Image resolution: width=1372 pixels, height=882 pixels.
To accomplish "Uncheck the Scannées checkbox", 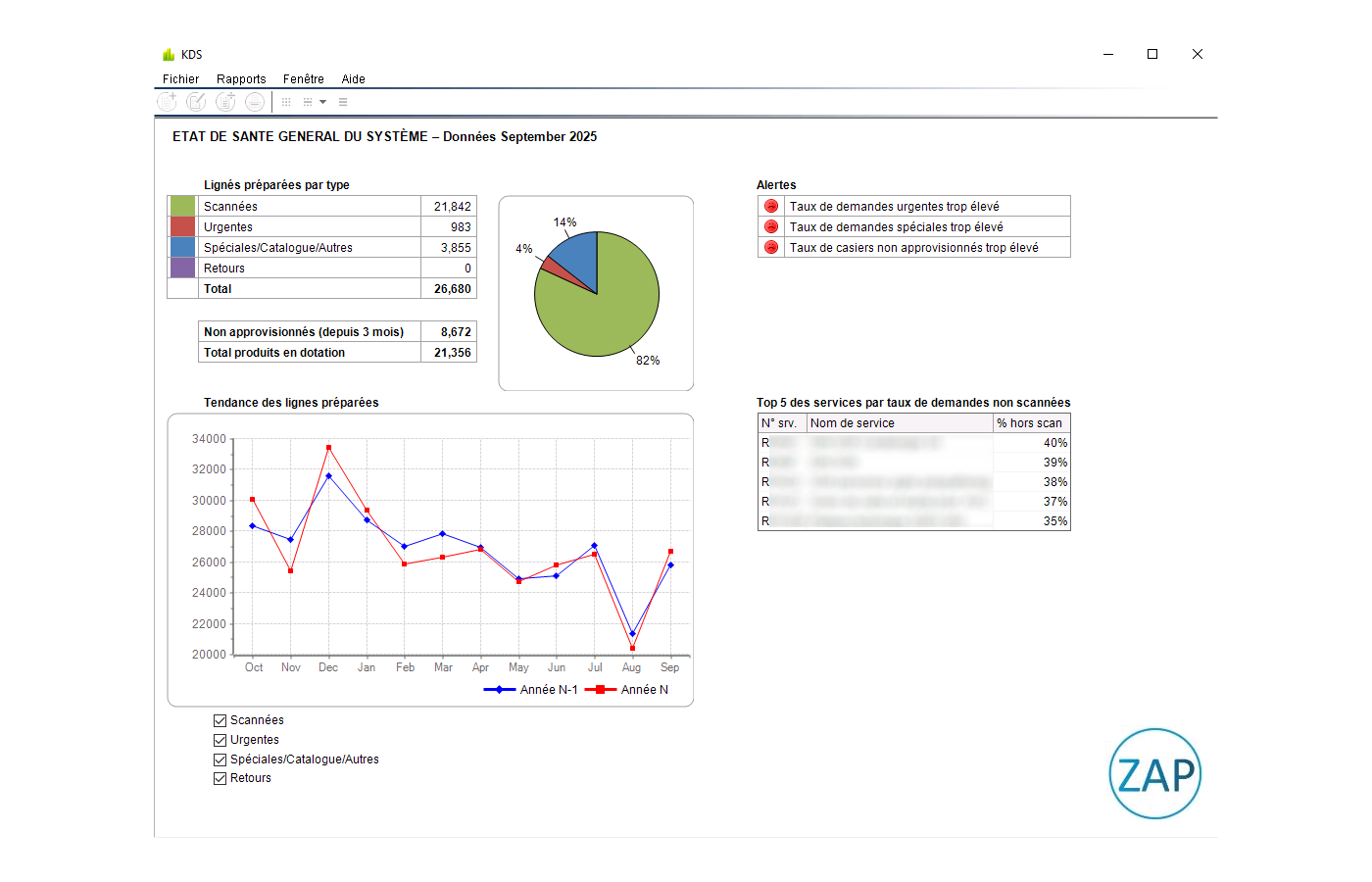I will coord(220,720).
